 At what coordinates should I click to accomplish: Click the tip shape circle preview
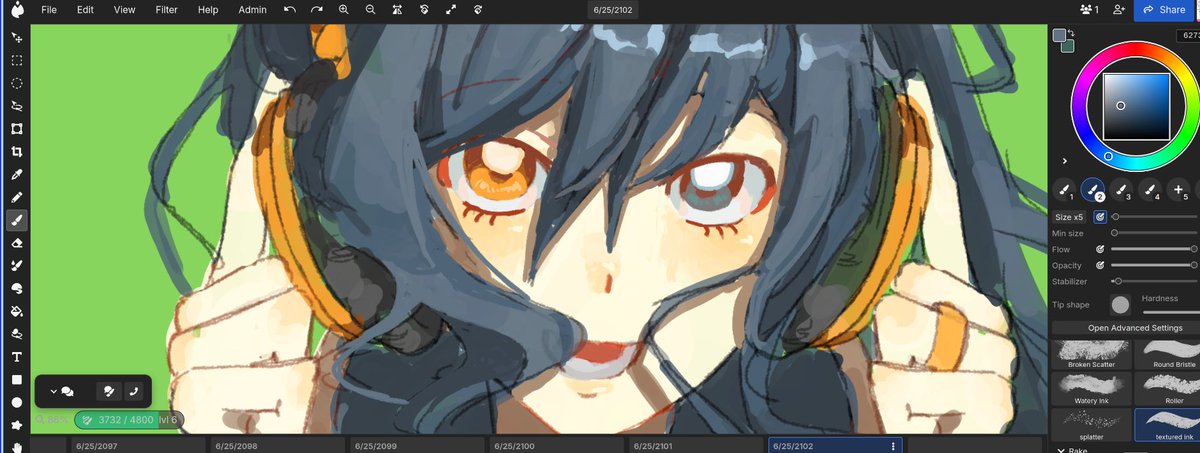(1120, 305)
